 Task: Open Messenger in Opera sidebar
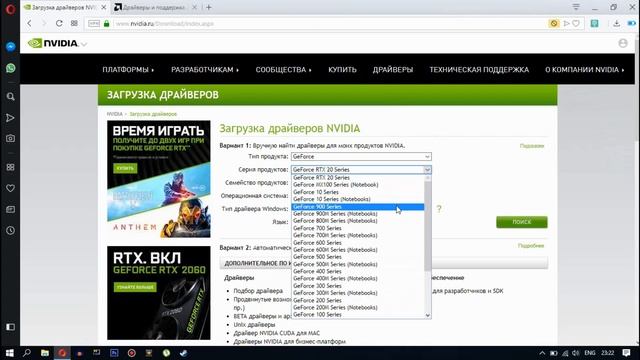[11, 47]
